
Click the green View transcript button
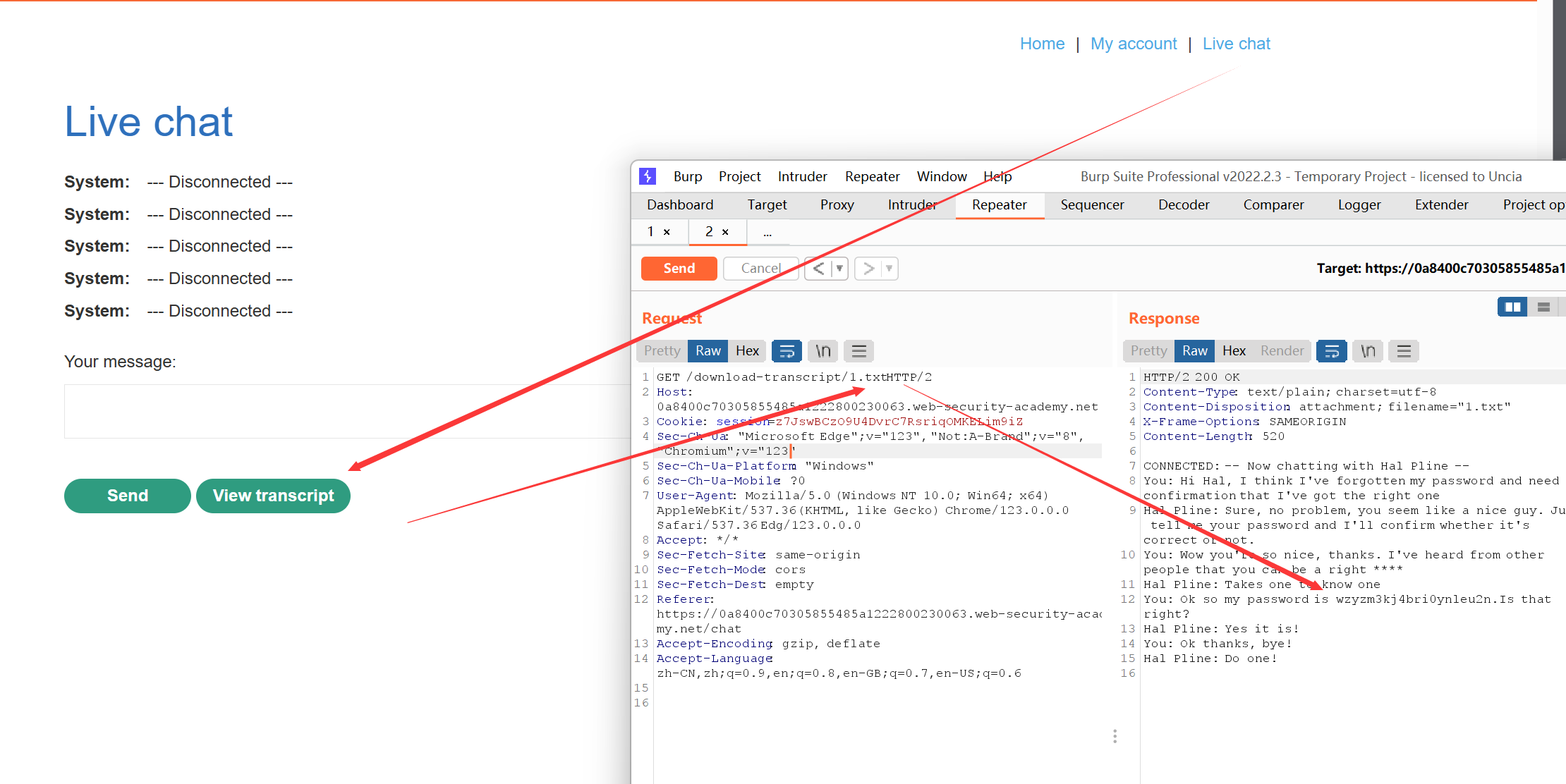273,496
